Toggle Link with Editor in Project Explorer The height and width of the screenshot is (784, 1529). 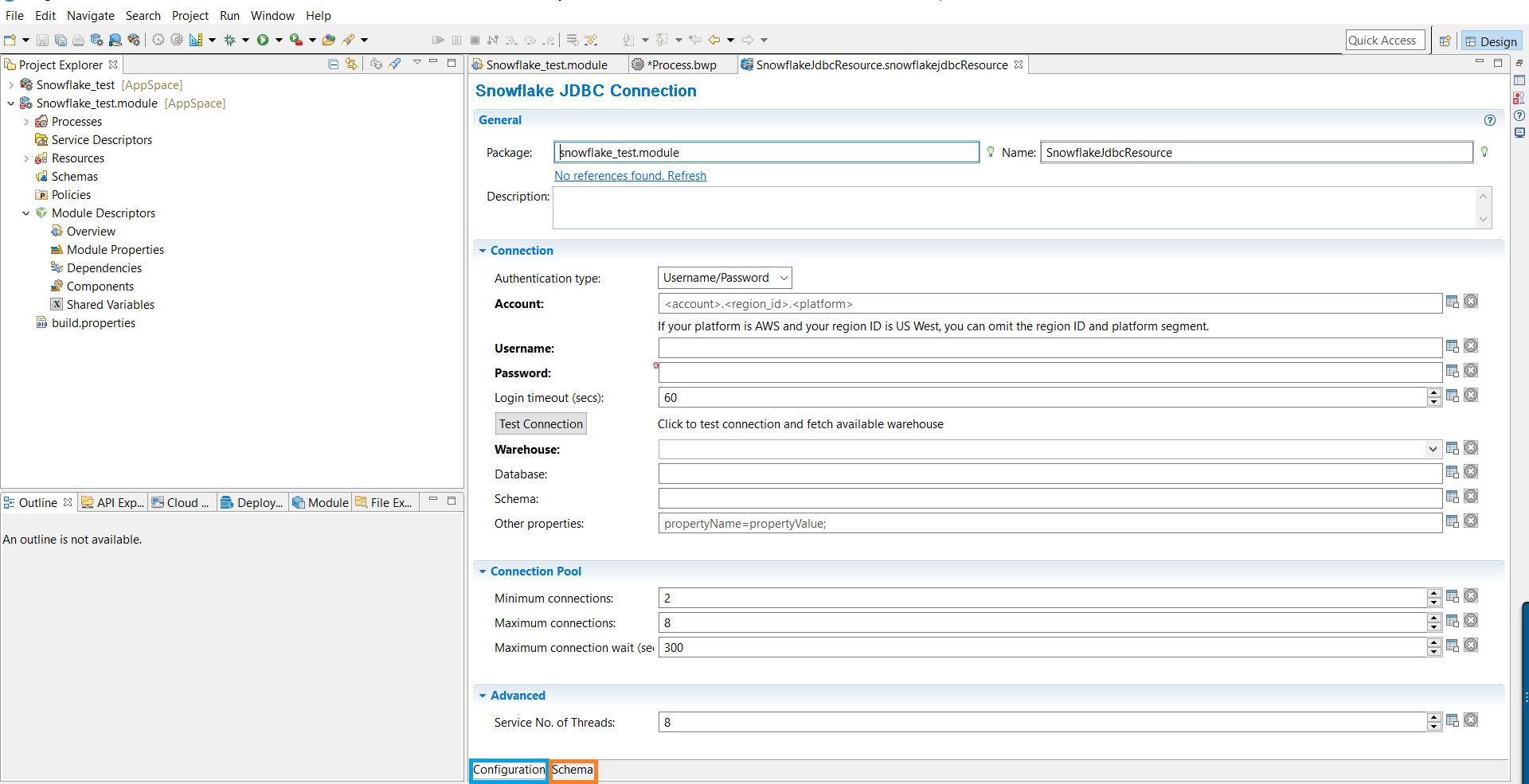351,64
